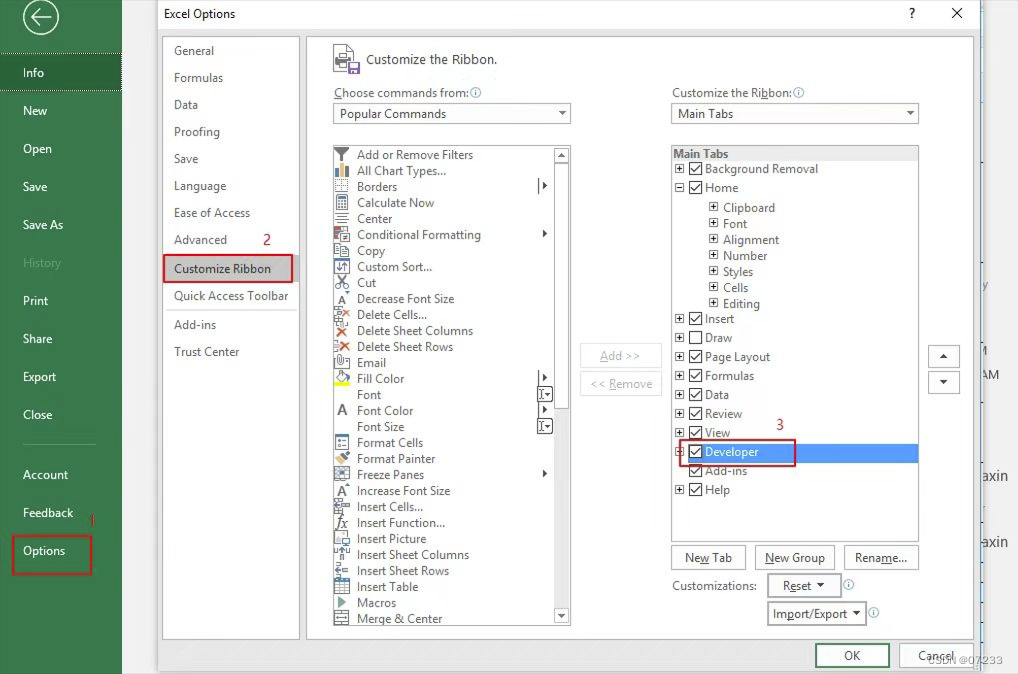Select the Cut scissors icon
The width and height of the screenshot is (1018, 674).
coord(341,282)
